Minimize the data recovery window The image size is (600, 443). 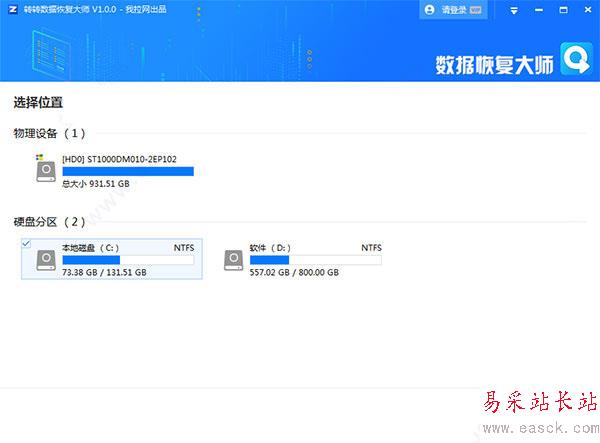[539, 10]
